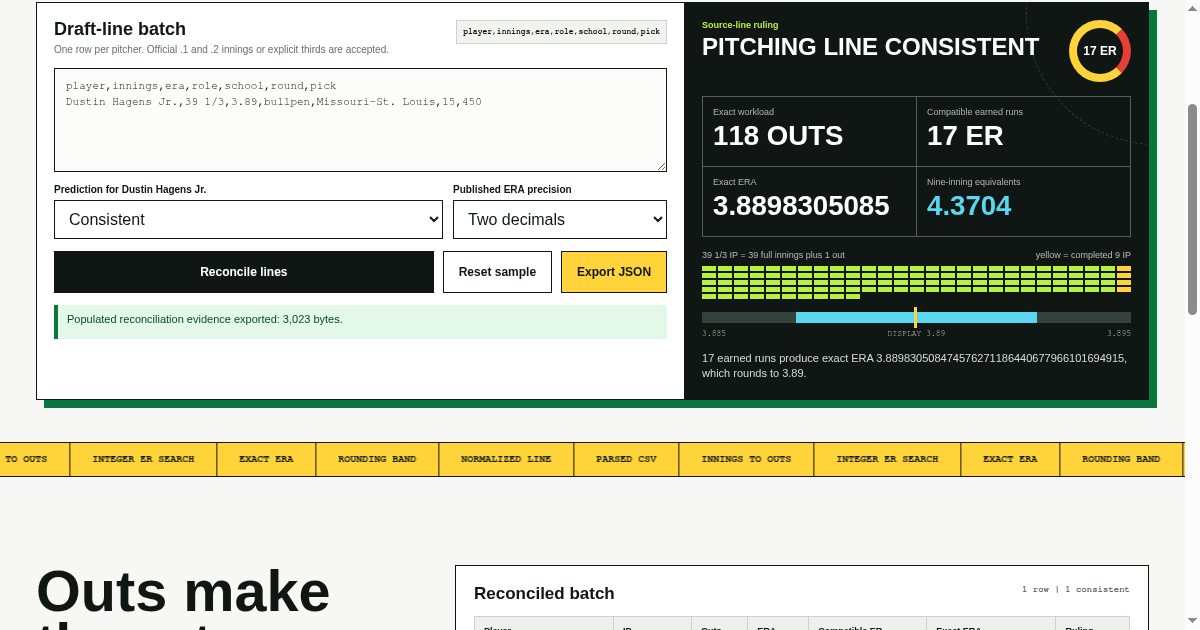1200x630 pixels.
Task: Open the Prediction for Dustin Hagens Jr. dropdown
Action: pos(248,219)
